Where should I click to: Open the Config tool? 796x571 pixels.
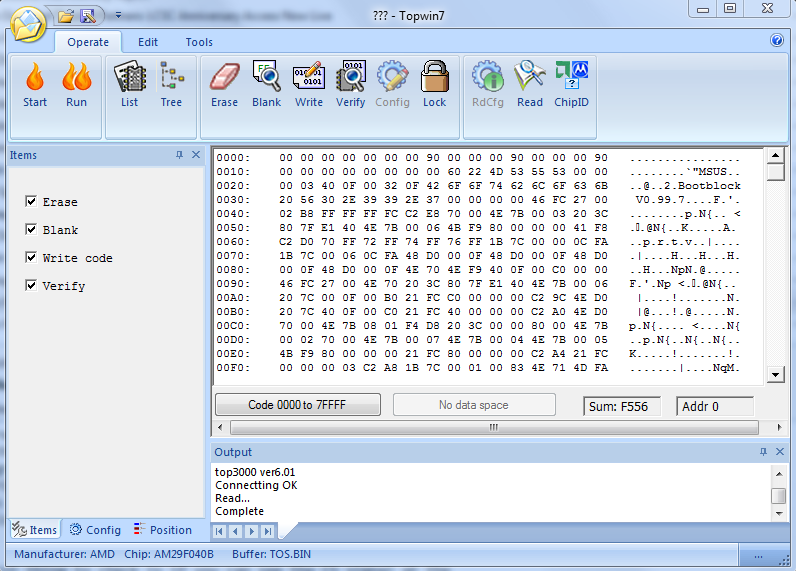coord(392,84)
